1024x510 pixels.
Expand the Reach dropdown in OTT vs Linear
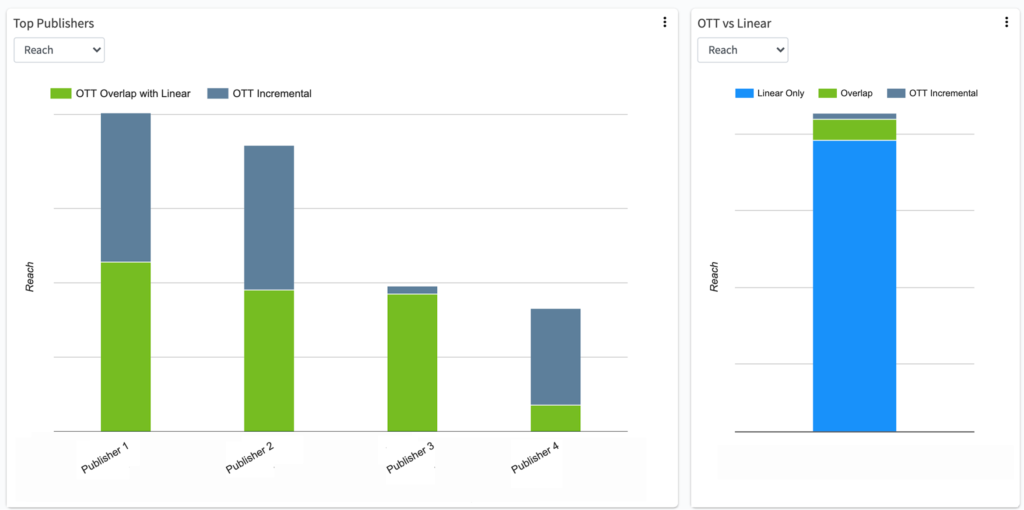point(742,50)
